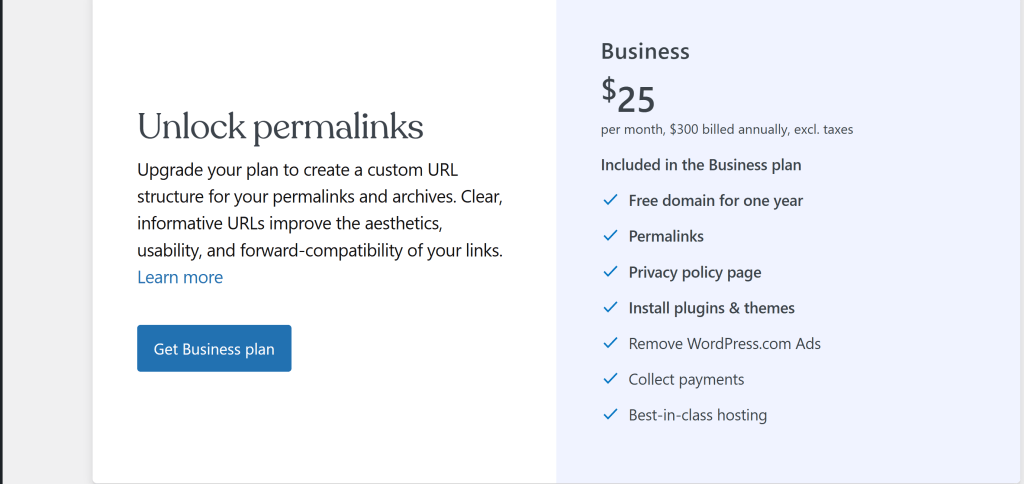
Task: Click the checkmark icon next to Permalinks
Action: (x=610, y=236)
